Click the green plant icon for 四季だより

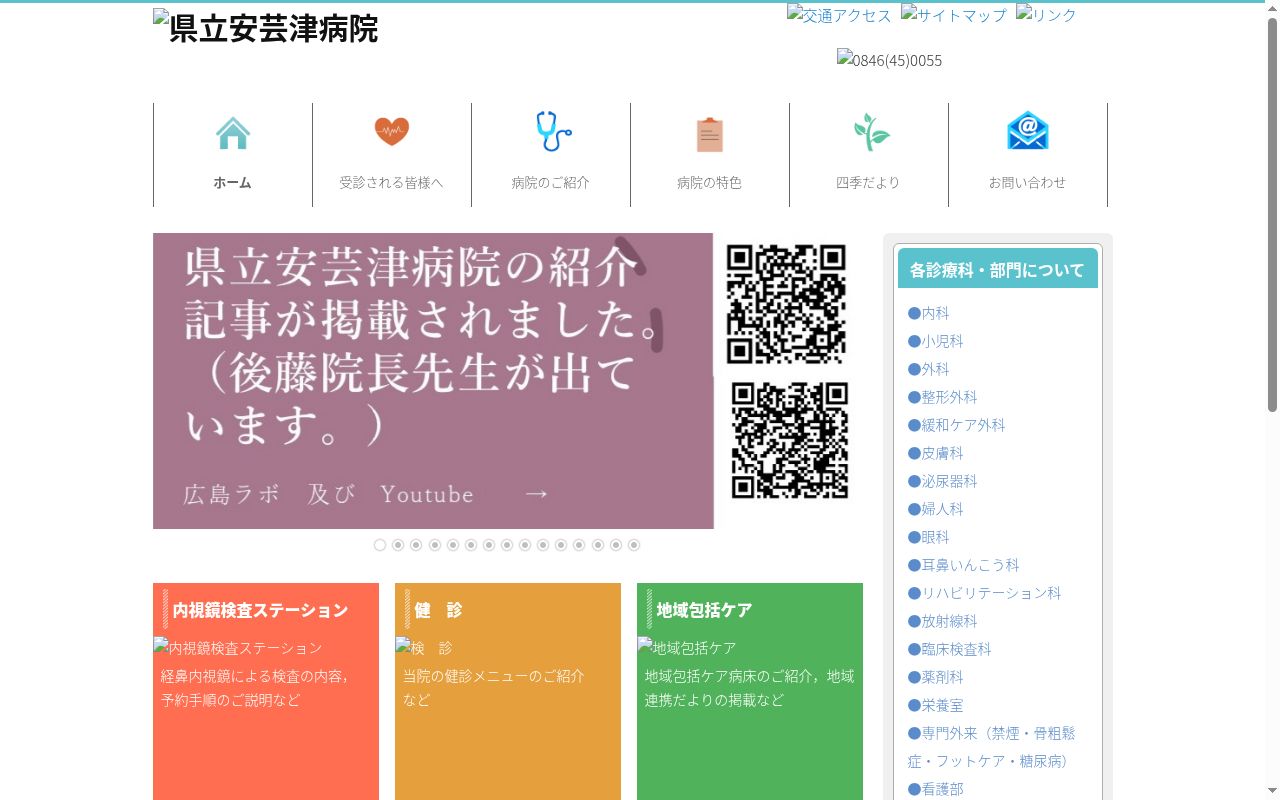click(x=870, y=132)
